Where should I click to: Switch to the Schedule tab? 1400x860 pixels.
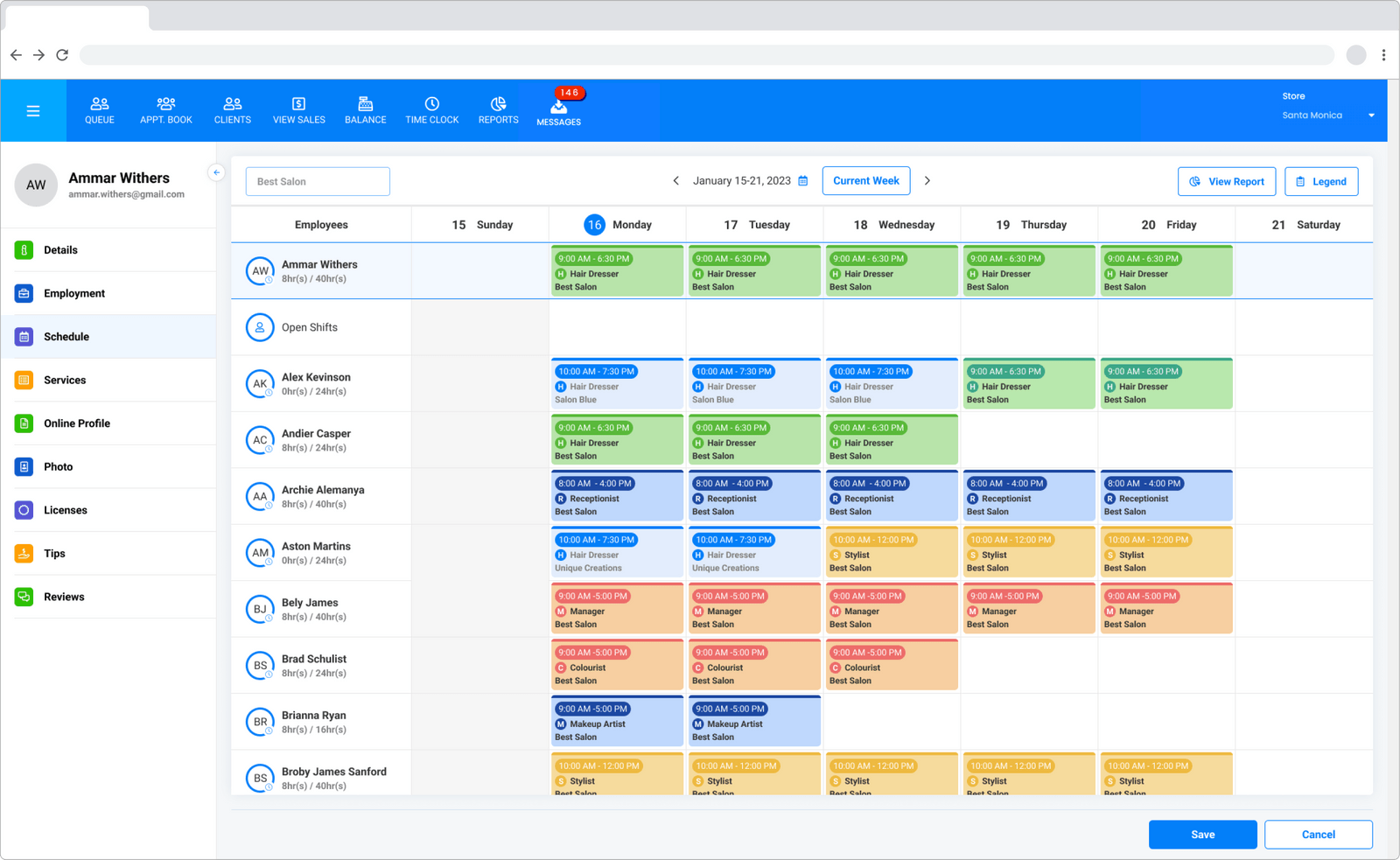[66, 336]
